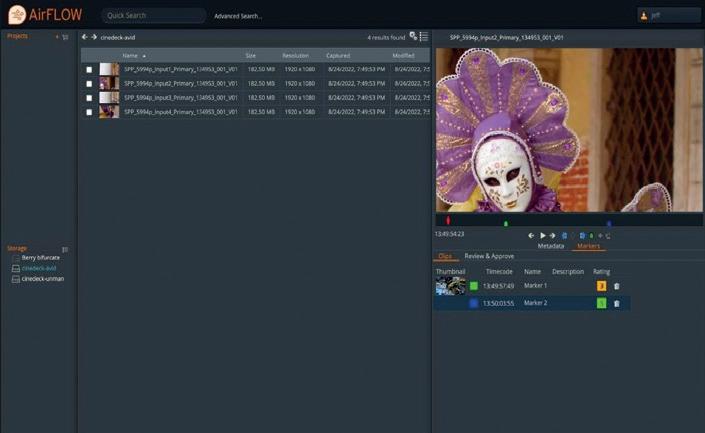Open the Marker 1 thumbnail
The image size is (705, 433).
click(451, 286)
